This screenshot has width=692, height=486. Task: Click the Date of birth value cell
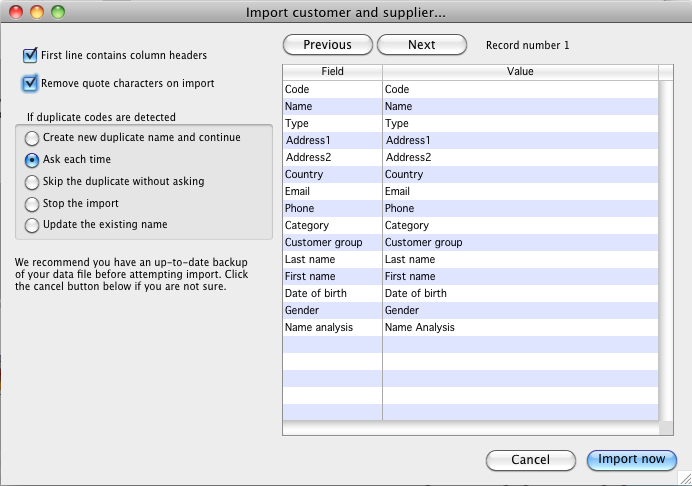[520, 293]
